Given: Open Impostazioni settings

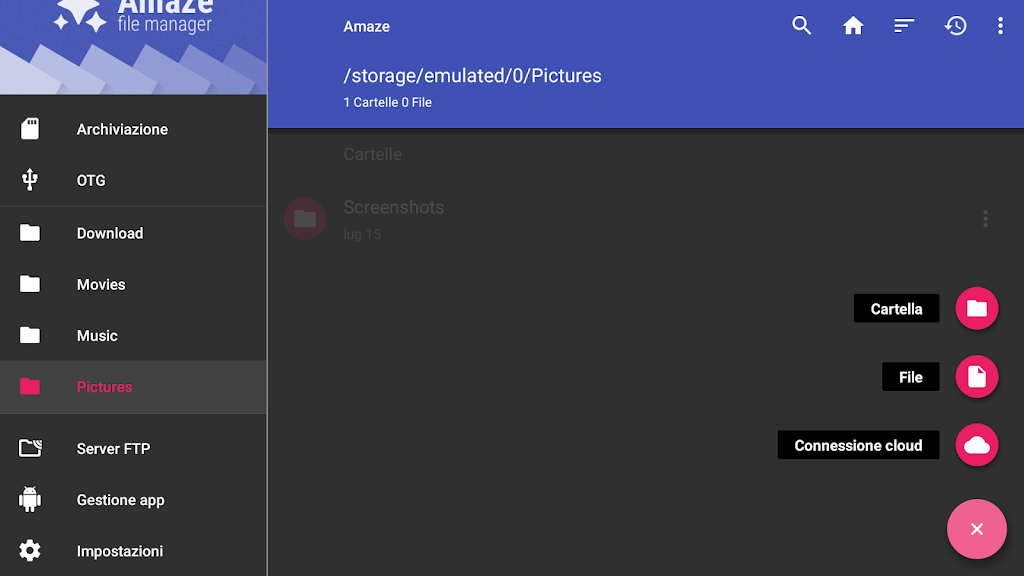Looking at the screenshot, I should pyautogui.click(x=119, y=551).
